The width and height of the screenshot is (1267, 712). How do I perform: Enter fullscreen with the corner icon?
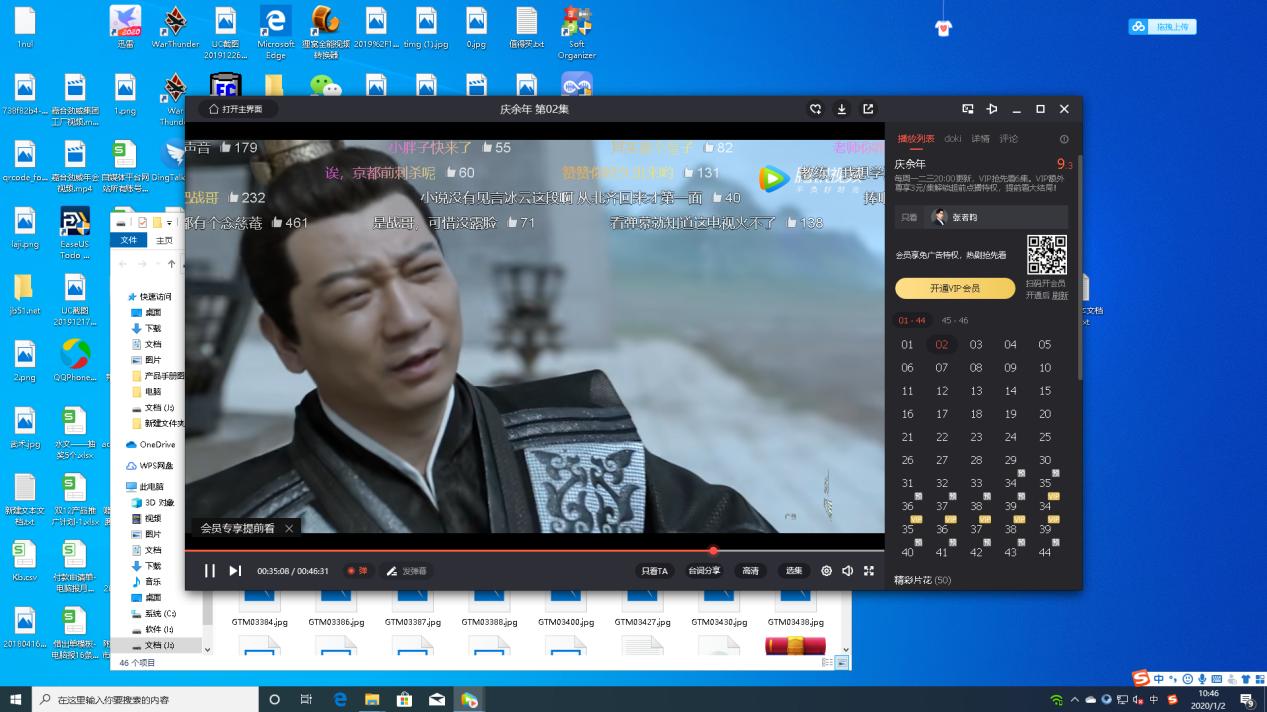869,570
